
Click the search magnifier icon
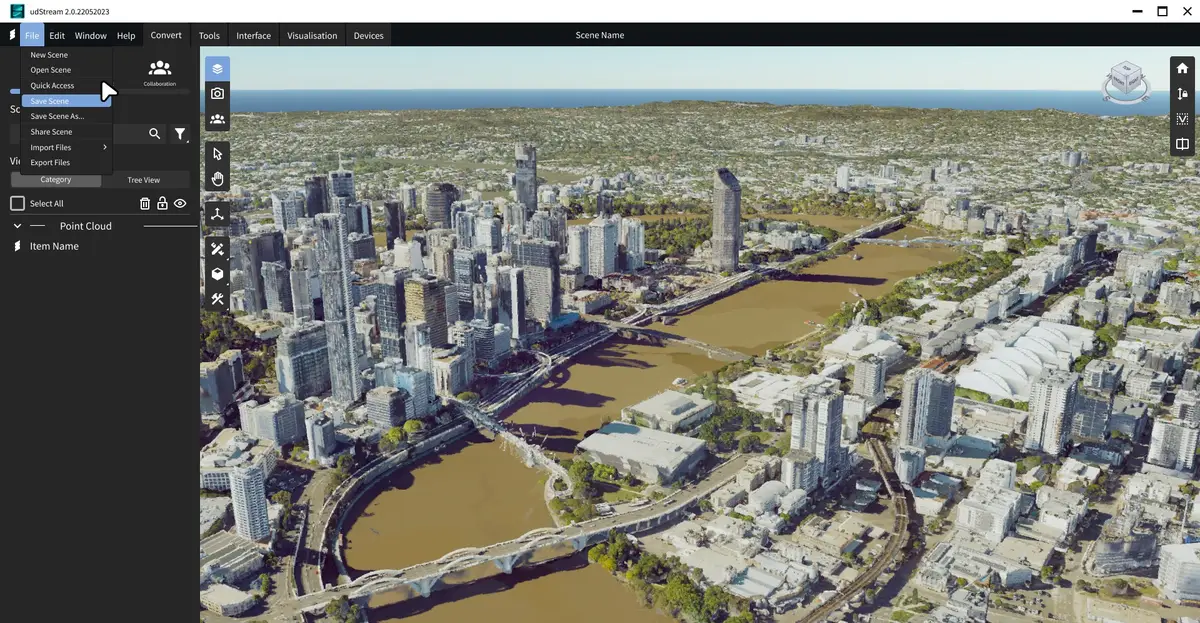[x=155, y=133]
